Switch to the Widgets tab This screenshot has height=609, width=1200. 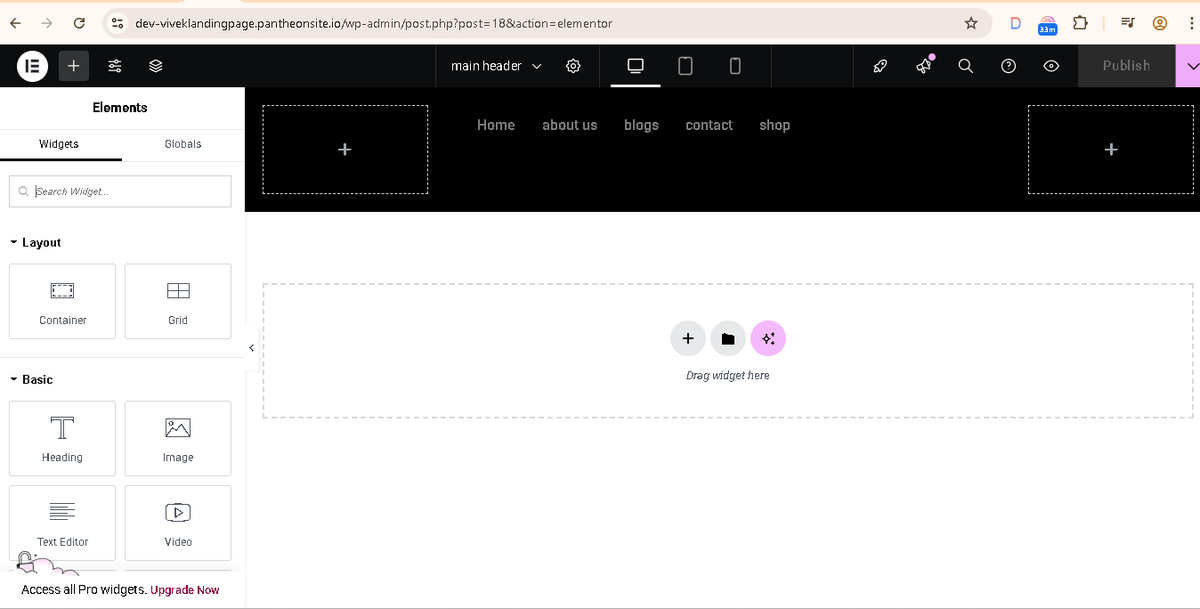point(59,144)
